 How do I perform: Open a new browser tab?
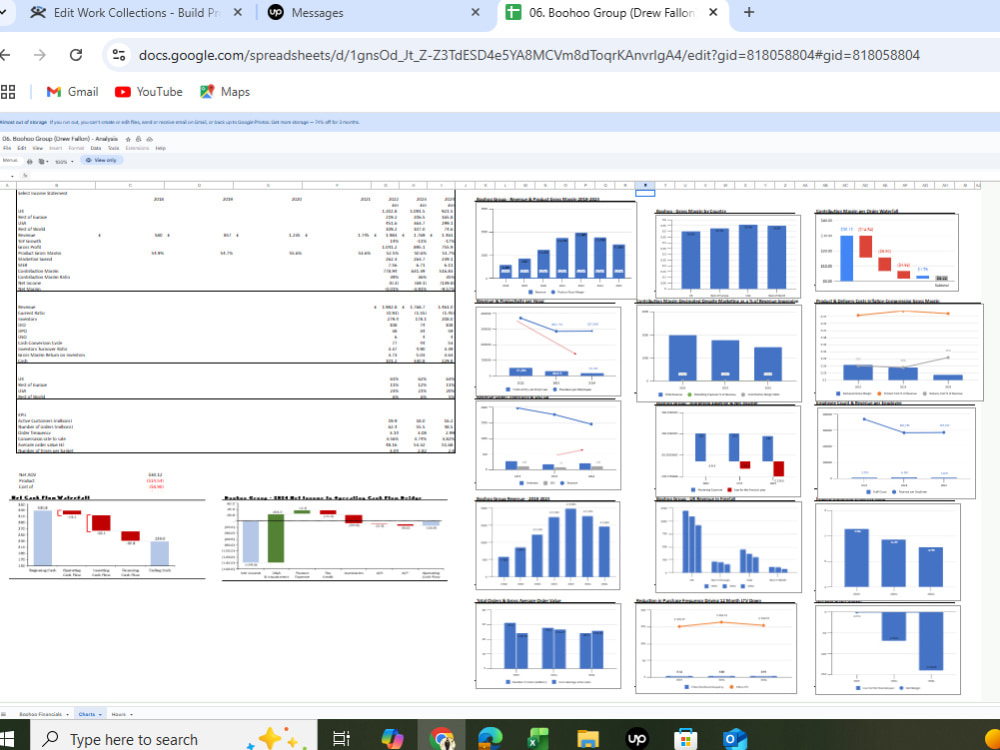tap(749, 12)
